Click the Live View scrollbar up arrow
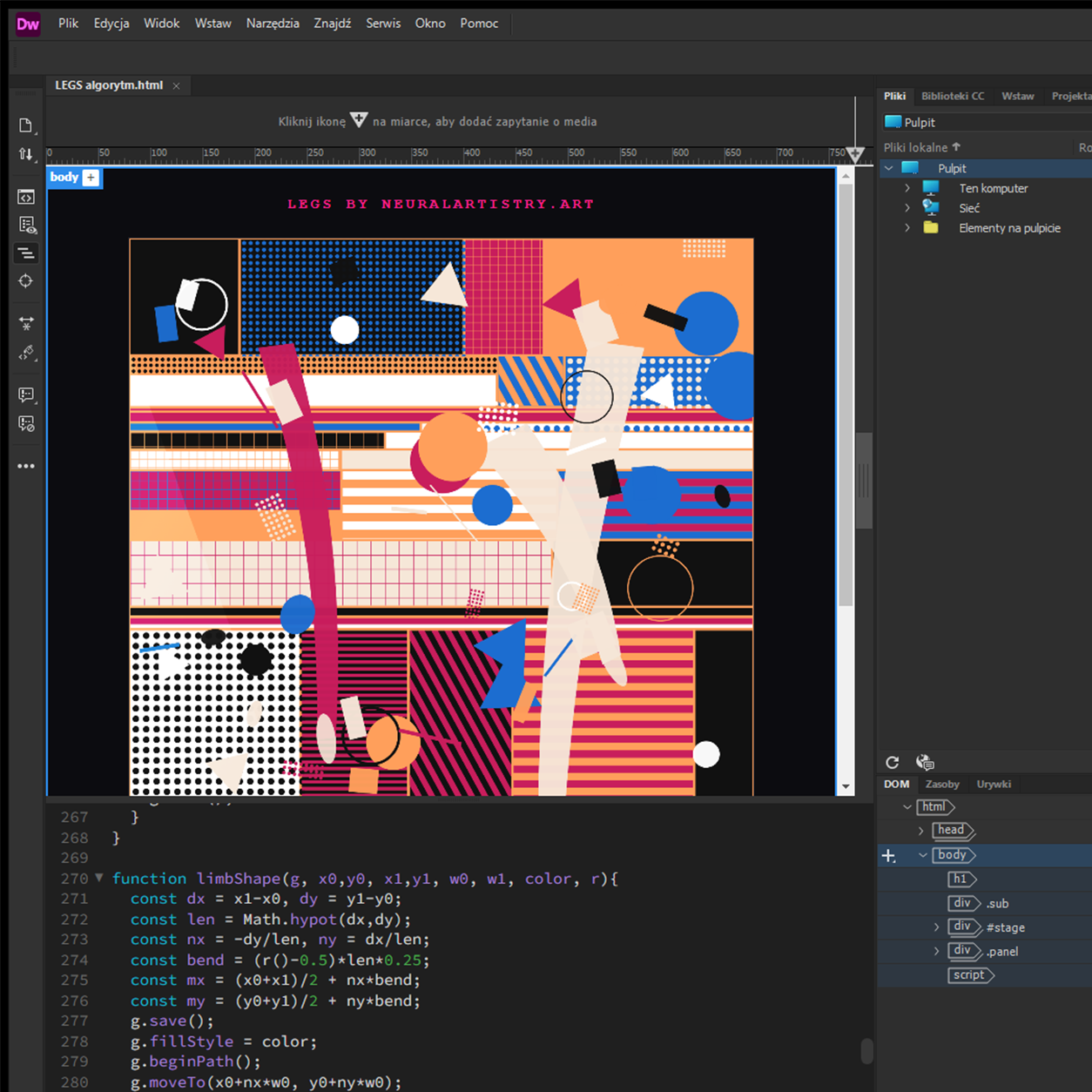The width and height of the screenshot is (1092, 1092). [x=846, y=176]
